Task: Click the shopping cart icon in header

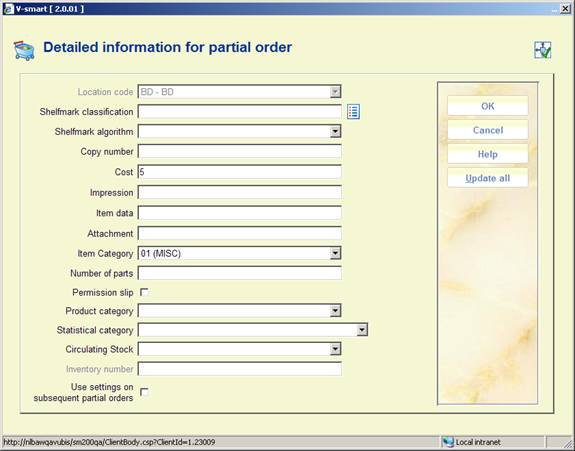Action: click(x=24, y=50)
